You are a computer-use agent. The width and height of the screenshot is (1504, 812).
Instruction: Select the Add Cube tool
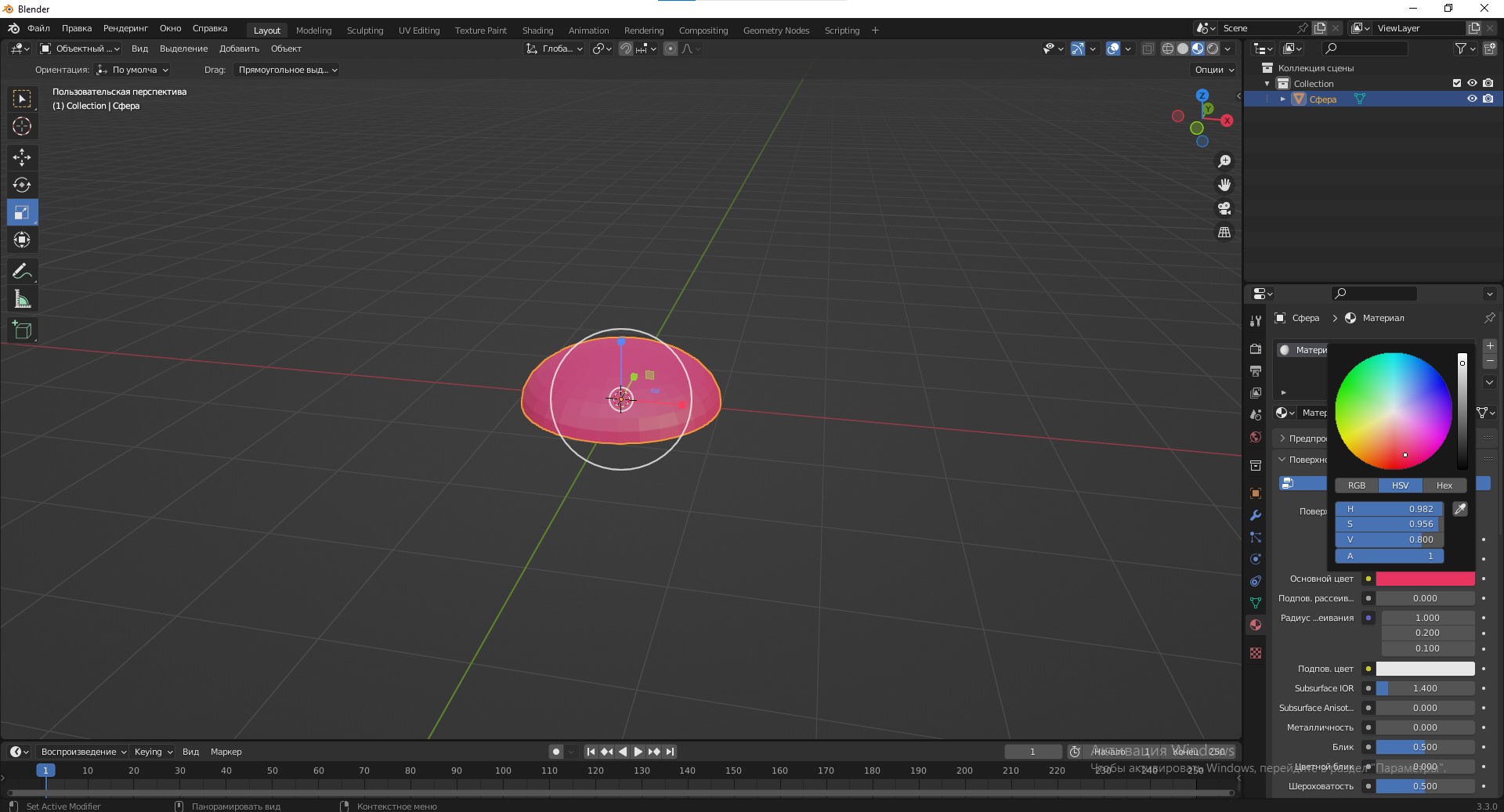pyautogui.click(x=22, y=330)
